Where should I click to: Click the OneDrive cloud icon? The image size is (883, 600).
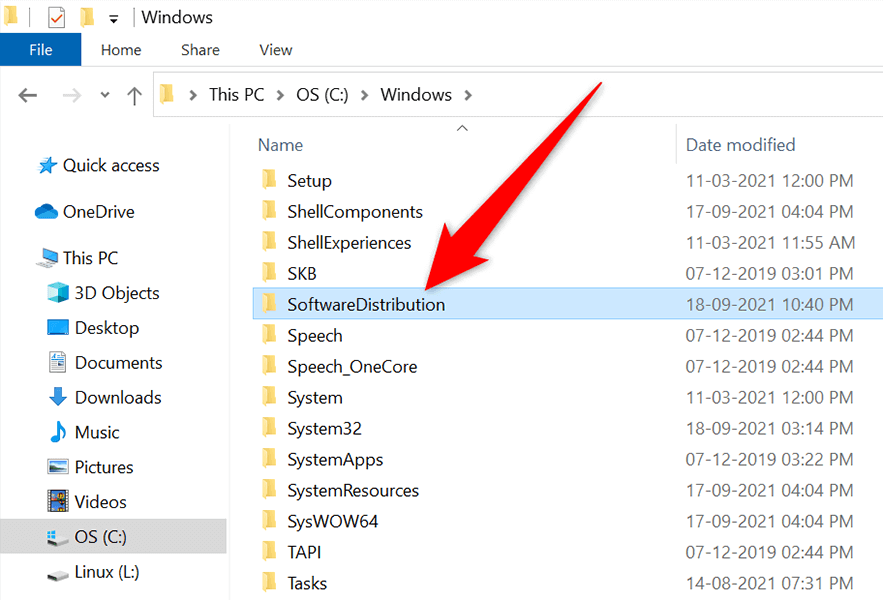pos(46,212)
